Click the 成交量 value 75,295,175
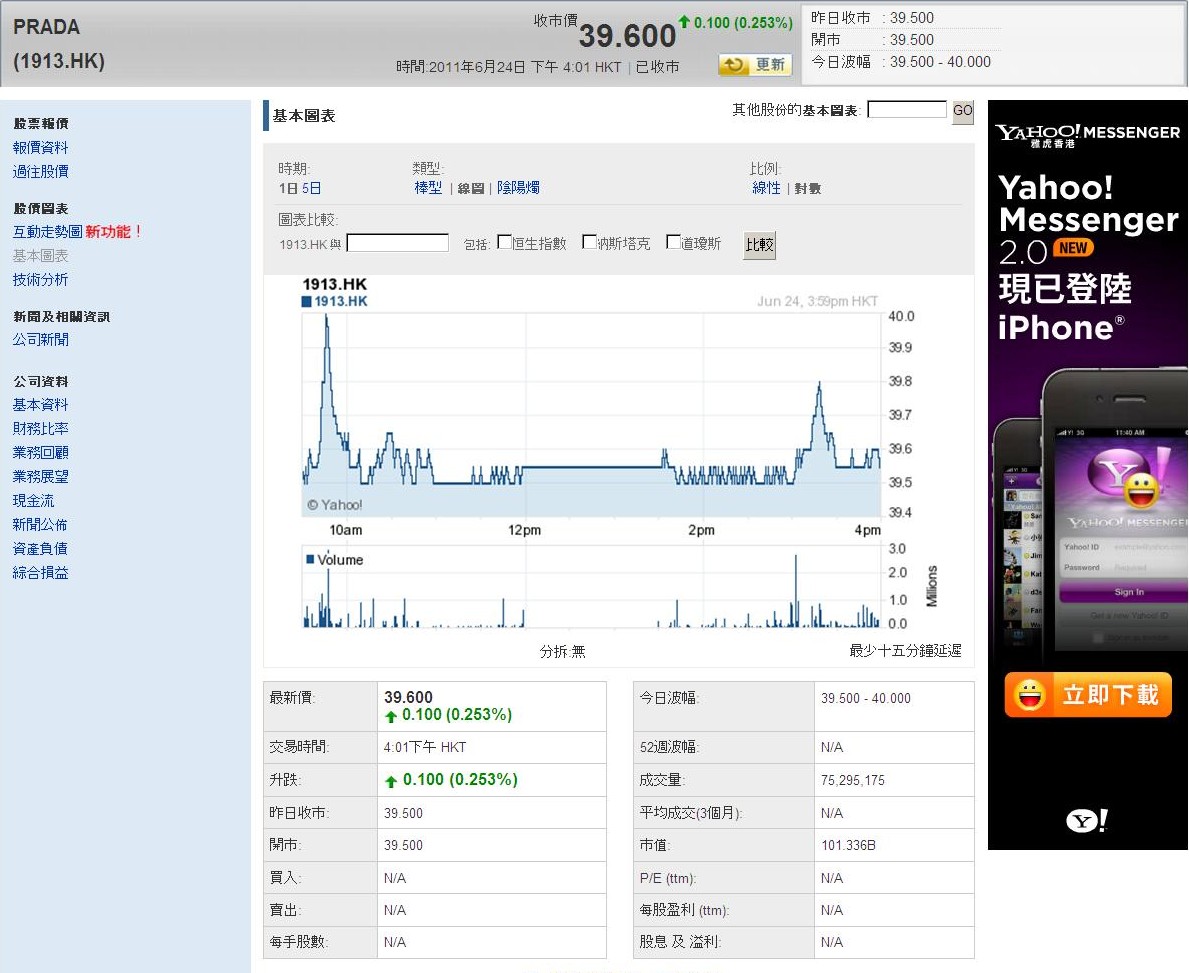This screenshot has height=973, width=1189. (x=852, y=780)
